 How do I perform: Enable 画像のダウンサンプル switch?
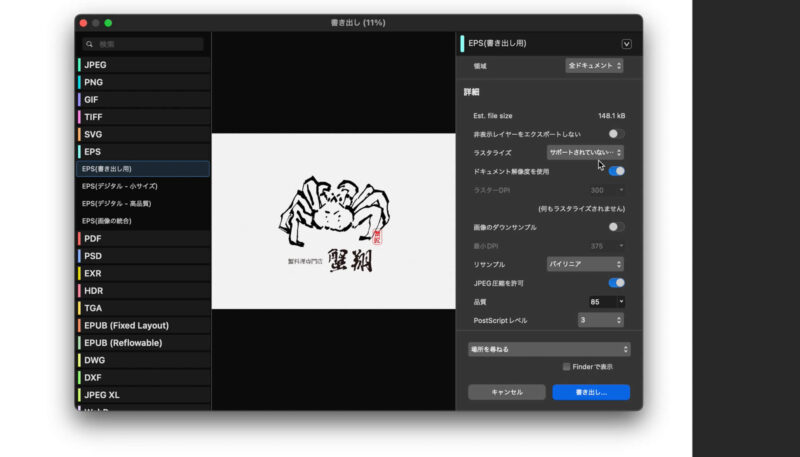(x=616, y=227)
